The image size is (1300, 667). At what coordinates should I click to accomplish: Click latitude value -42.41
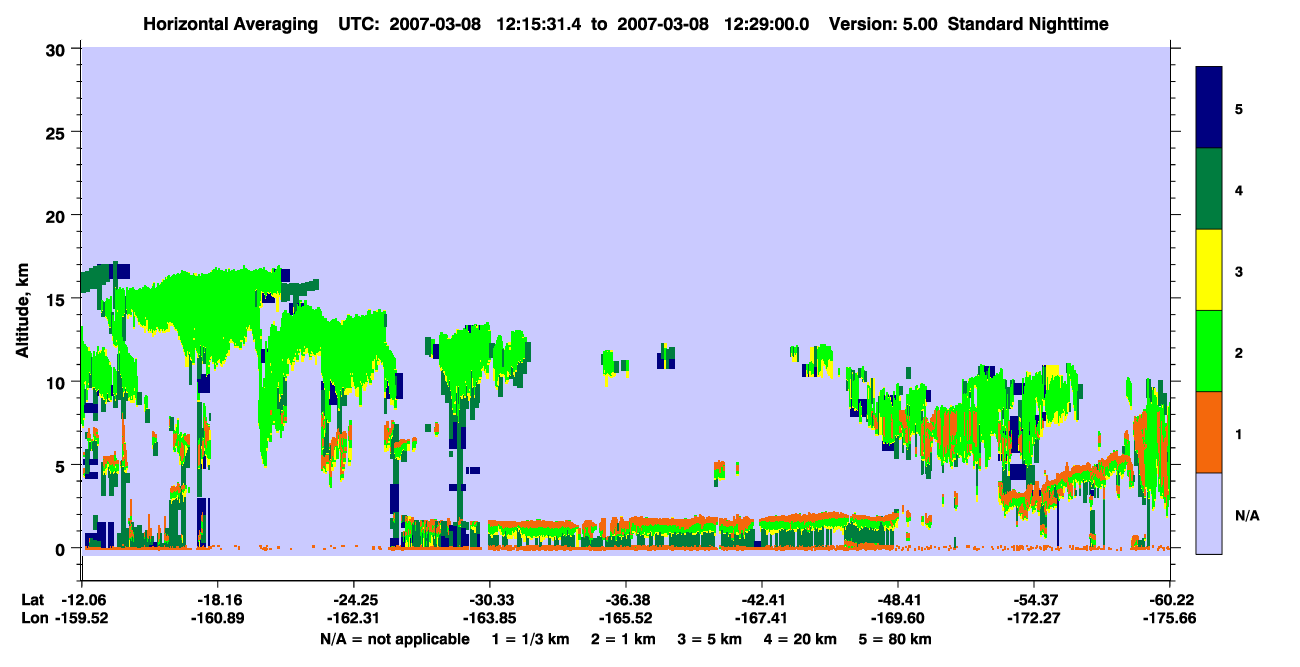coord(761,600)
